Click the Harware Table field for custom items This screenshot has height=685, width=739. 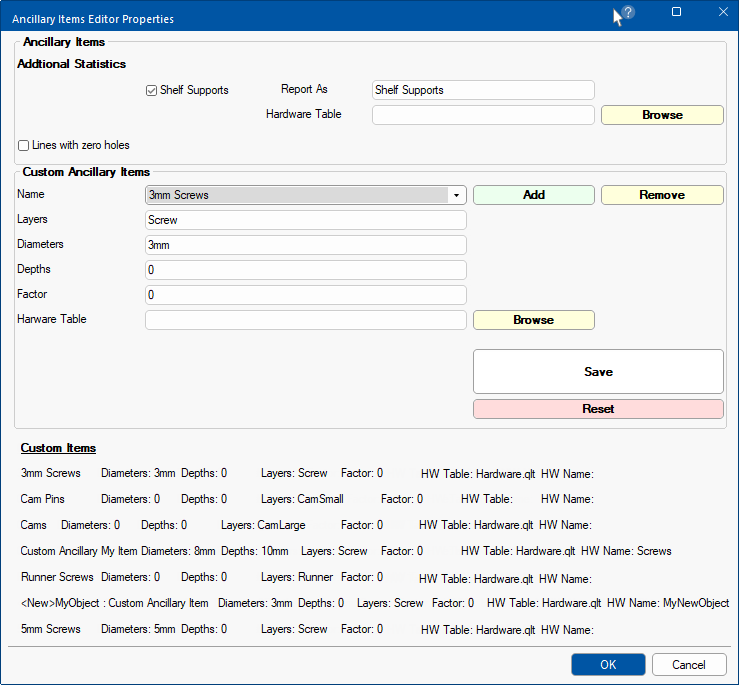click(305, 320)
